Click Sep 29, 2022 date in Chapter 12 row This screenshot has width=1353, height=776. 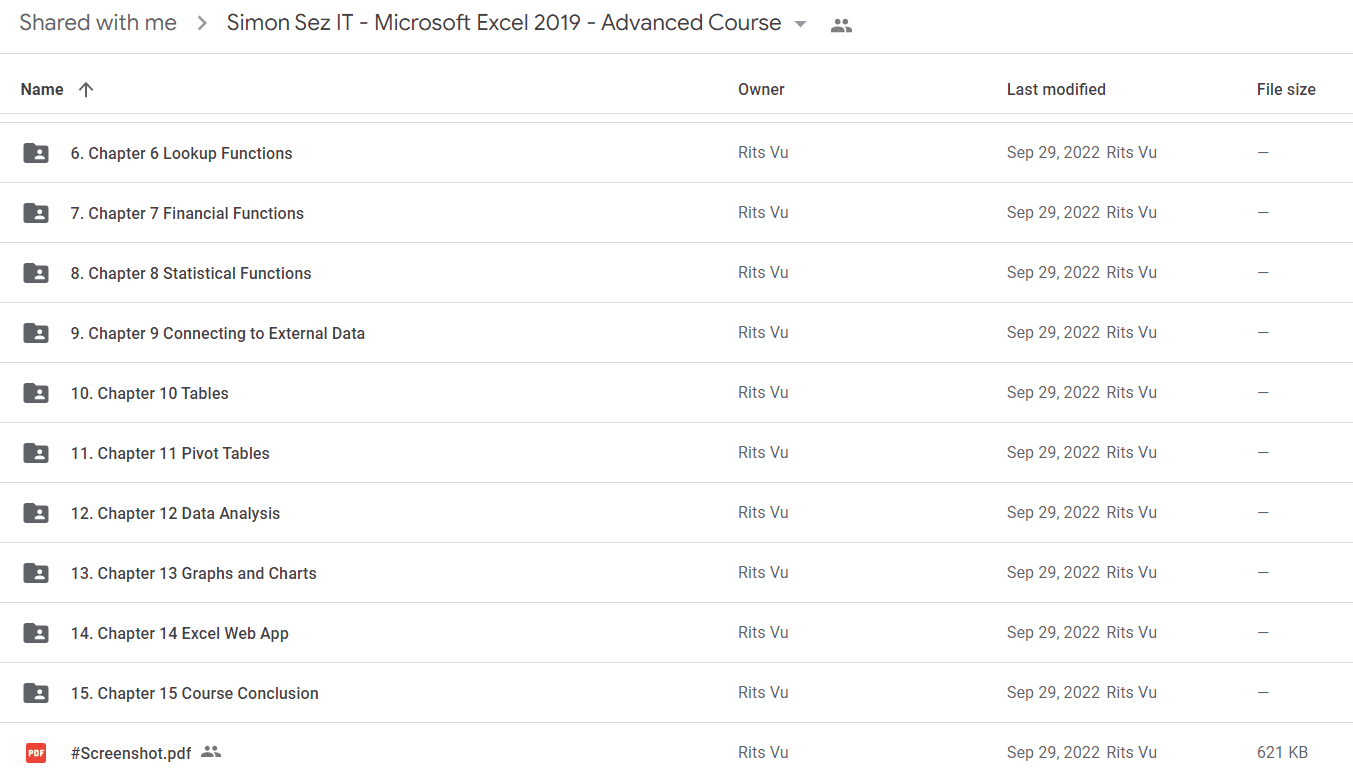(x=1053, y=513)
